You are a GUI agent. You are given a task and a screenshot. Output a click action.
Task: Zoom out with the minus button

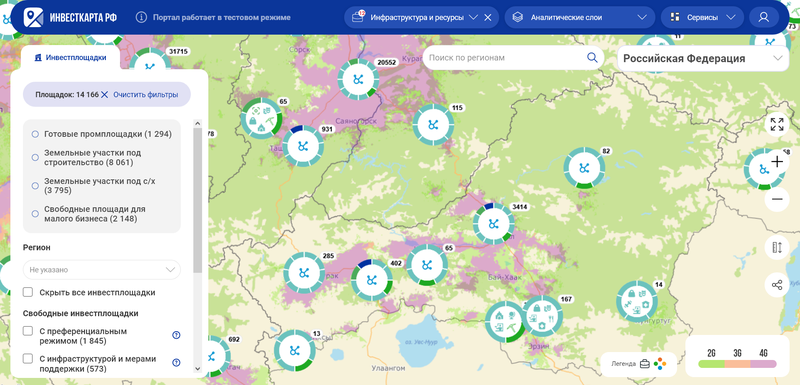(777, 199)
